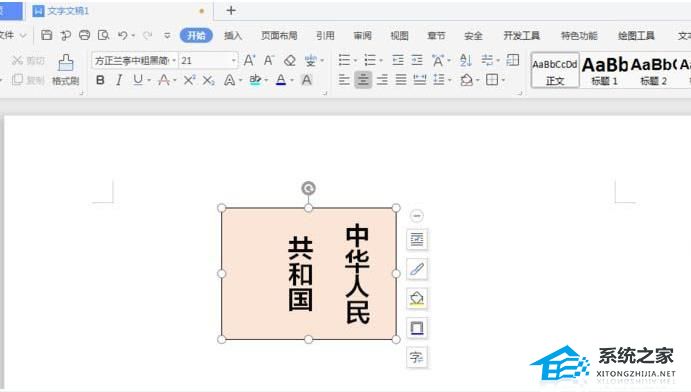Viewport: 691px width, 392px height.
Task: Align text right
Action: 382,80
